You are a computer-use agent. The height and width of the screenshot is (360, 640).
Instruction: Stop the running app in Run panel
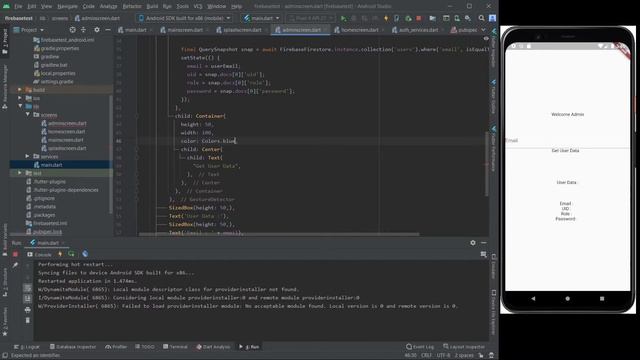15,254
